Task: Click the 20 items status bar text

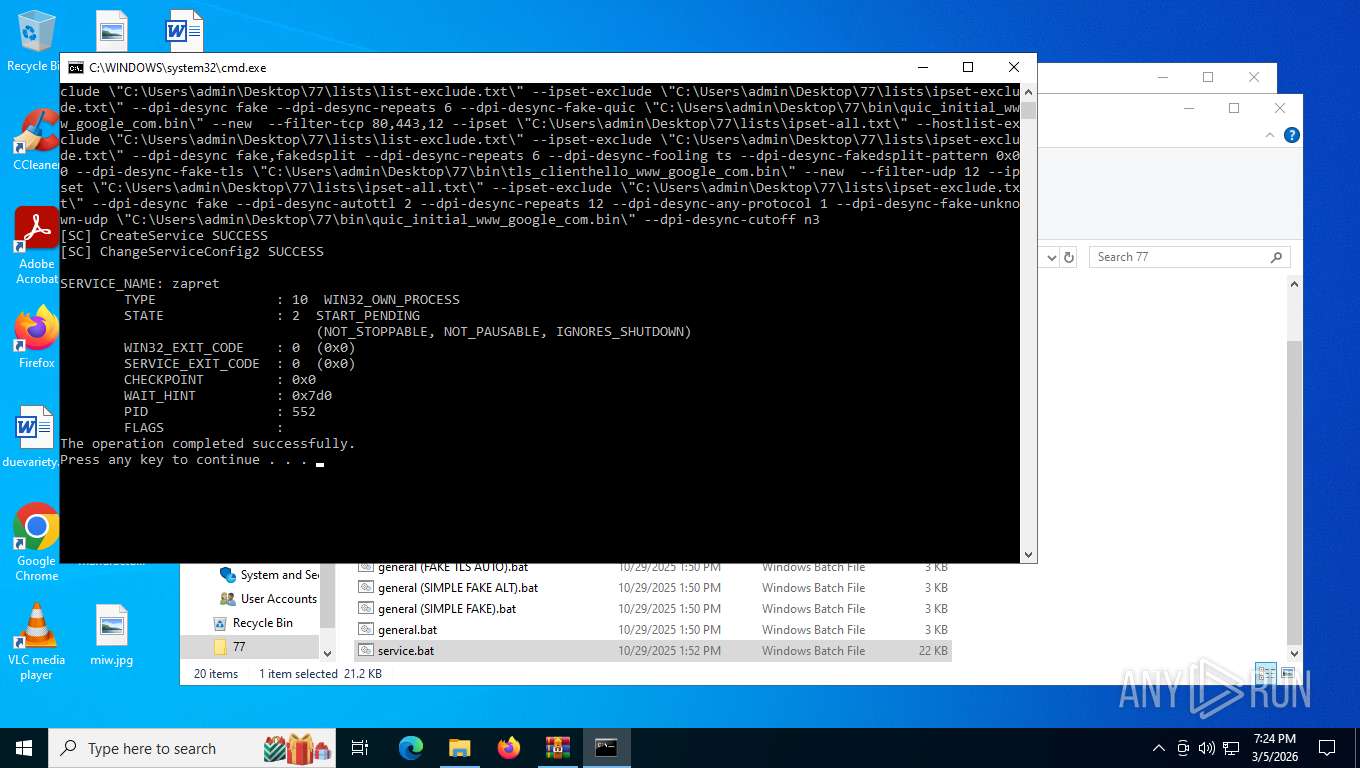Action: point(216,674)
